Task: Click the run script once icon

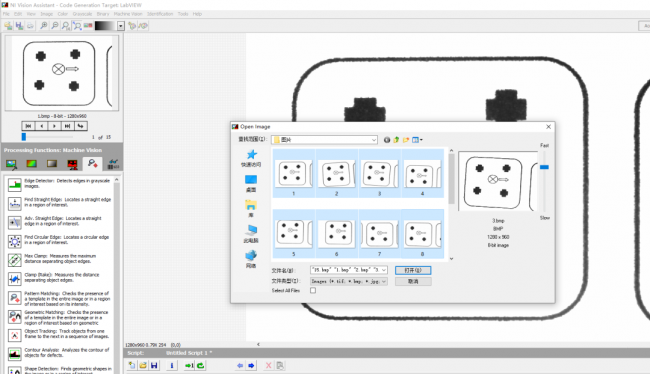Action: click(189, 365)
